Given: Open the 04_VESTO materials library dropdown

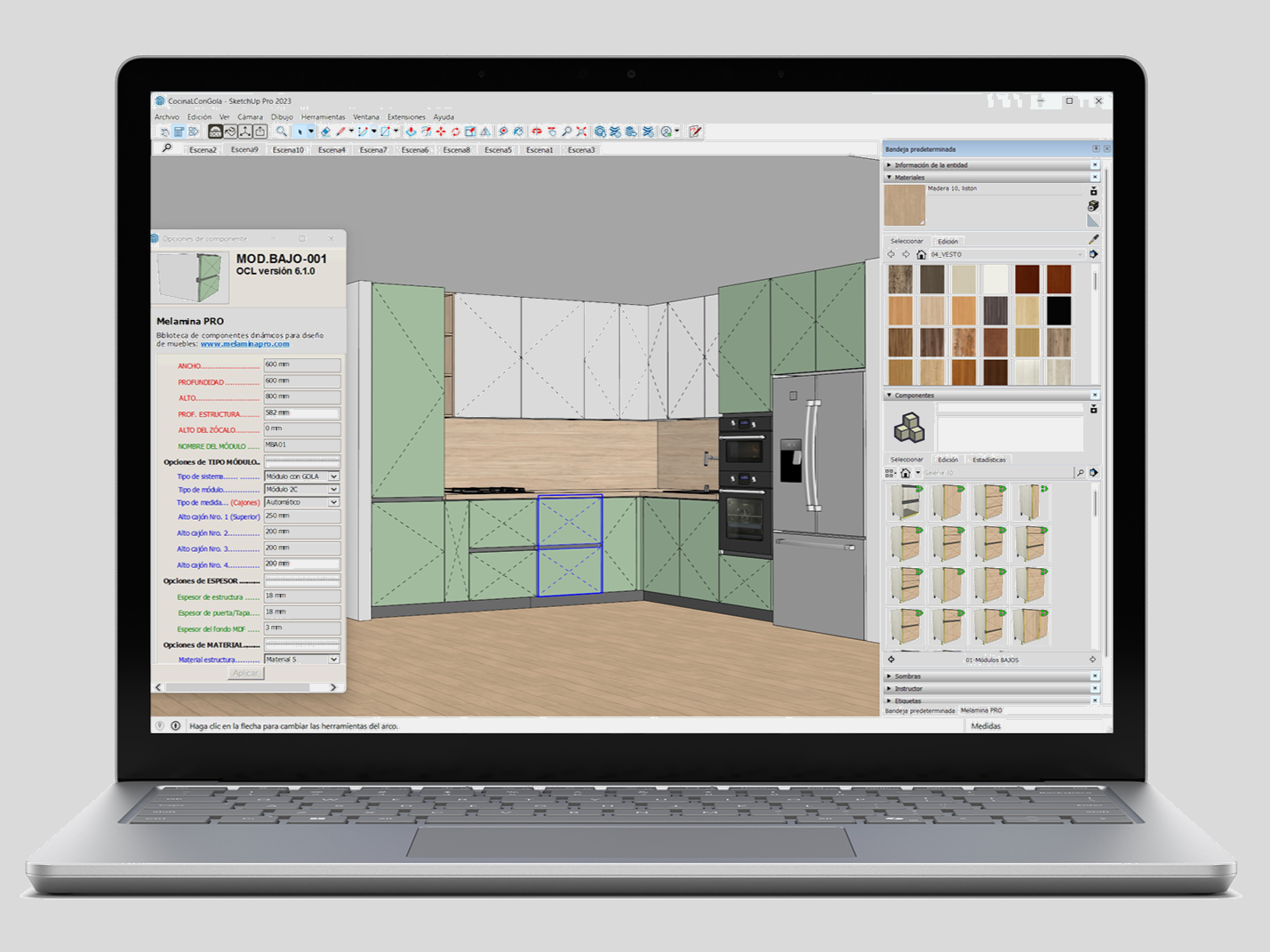Looking at the screenshot, I should tap(1080, 254).
